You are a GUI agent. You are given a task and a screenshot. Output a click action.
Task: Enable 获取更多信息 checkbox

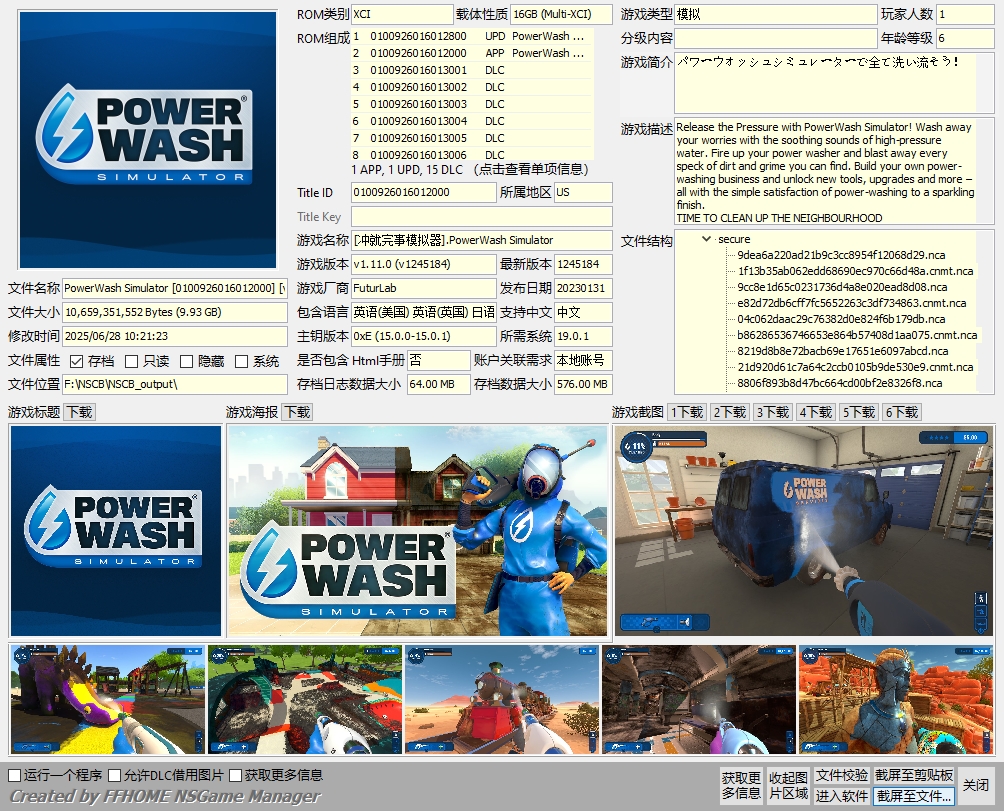[235, 775]
